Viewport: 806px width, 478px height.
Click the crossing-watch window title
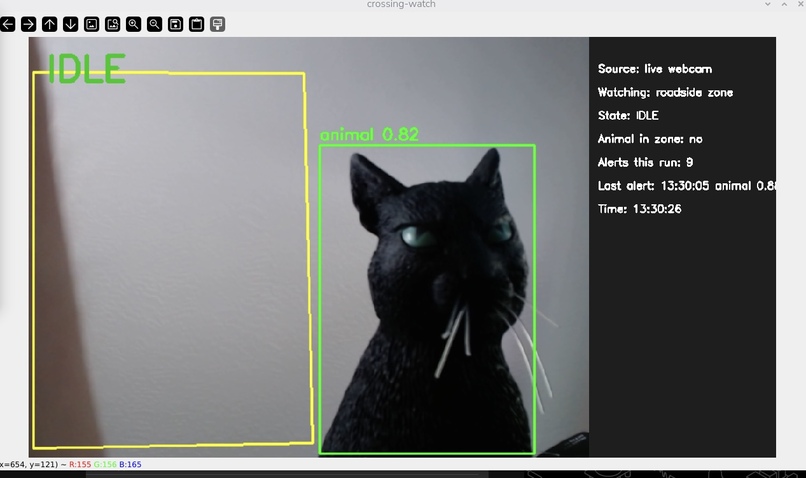click(x=401, y=4)
